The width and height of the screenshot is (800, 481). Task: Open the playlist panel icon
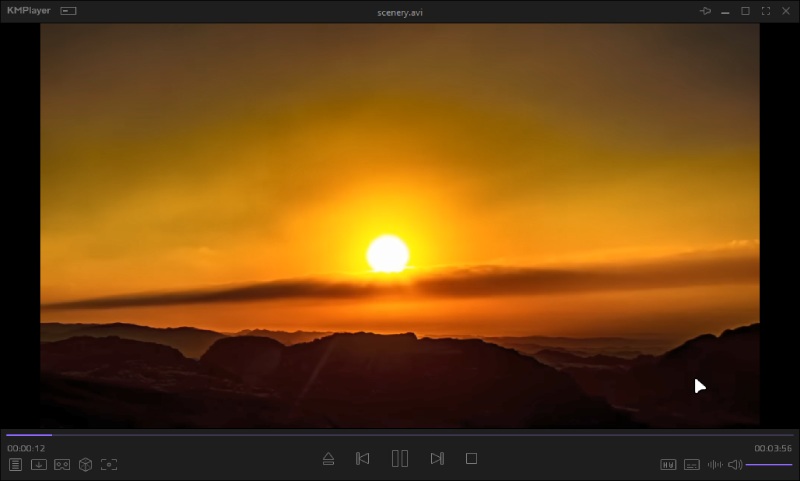tap(15, 464)
